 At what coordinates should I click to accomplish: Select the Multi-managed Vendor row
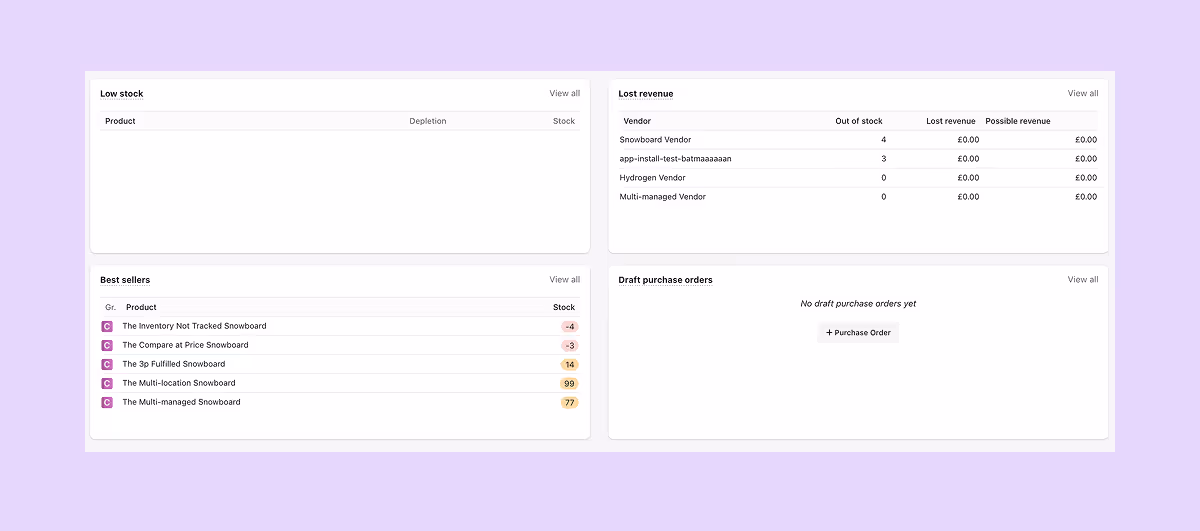click(x=858, y=197)
